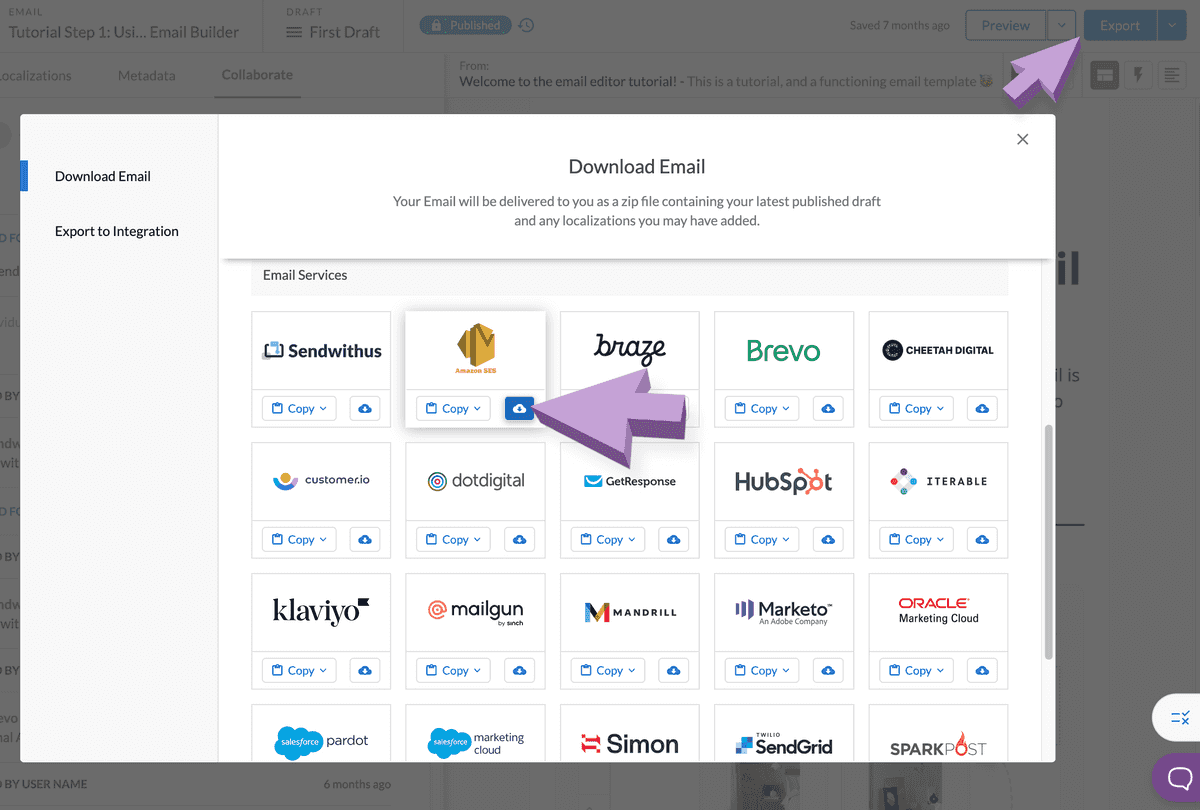
Task: Open the version history clock icon
Action: [527, 25]
